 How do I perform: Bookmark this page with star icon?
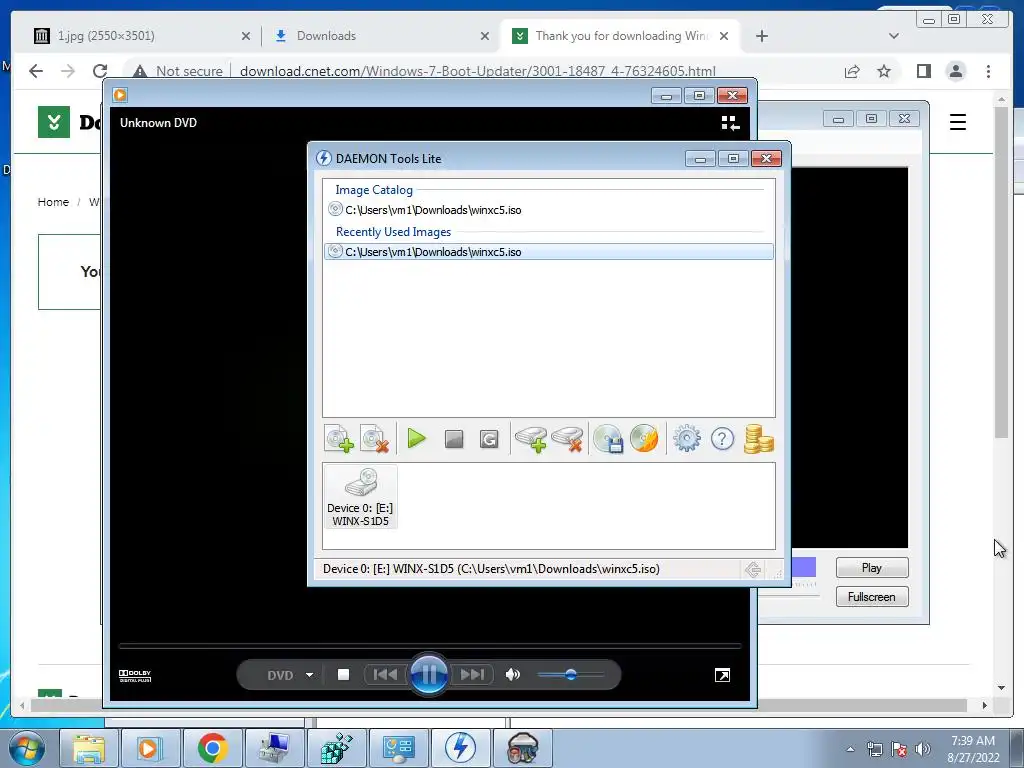pos(884,71)
